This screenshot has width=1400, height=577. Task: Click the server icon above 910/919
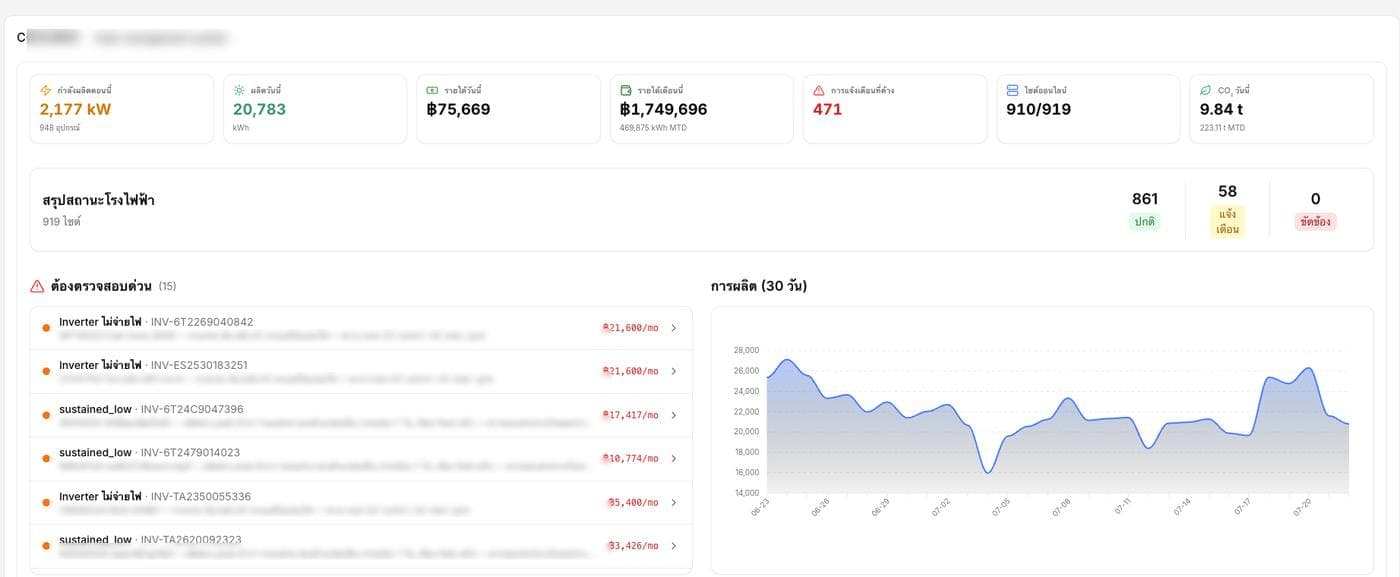(x=1013, y=90)
